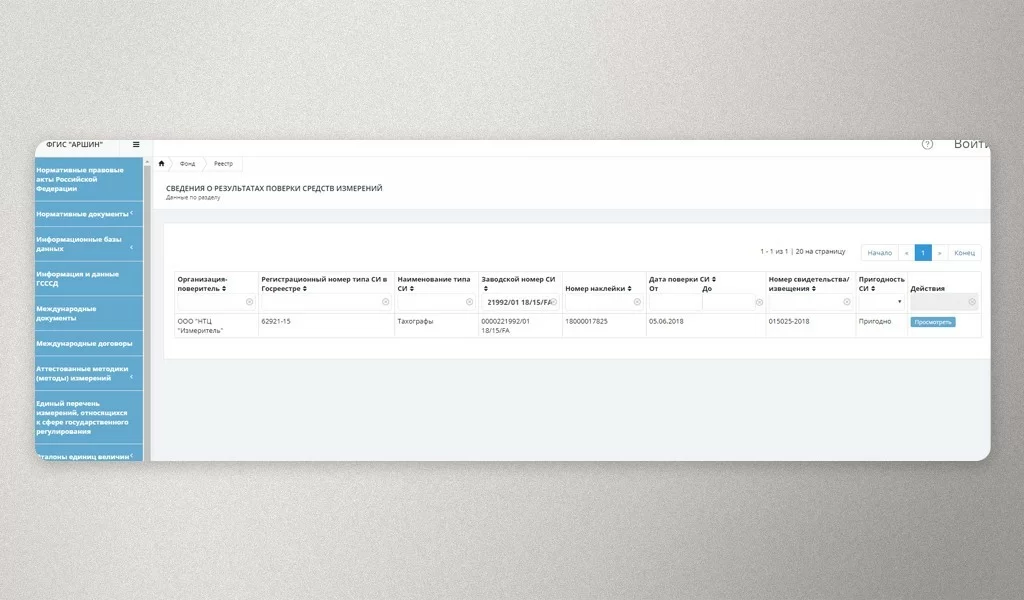Open the Пригодность СИ dropdown filter
This screenshot has width=1024, height=600.
881,301
